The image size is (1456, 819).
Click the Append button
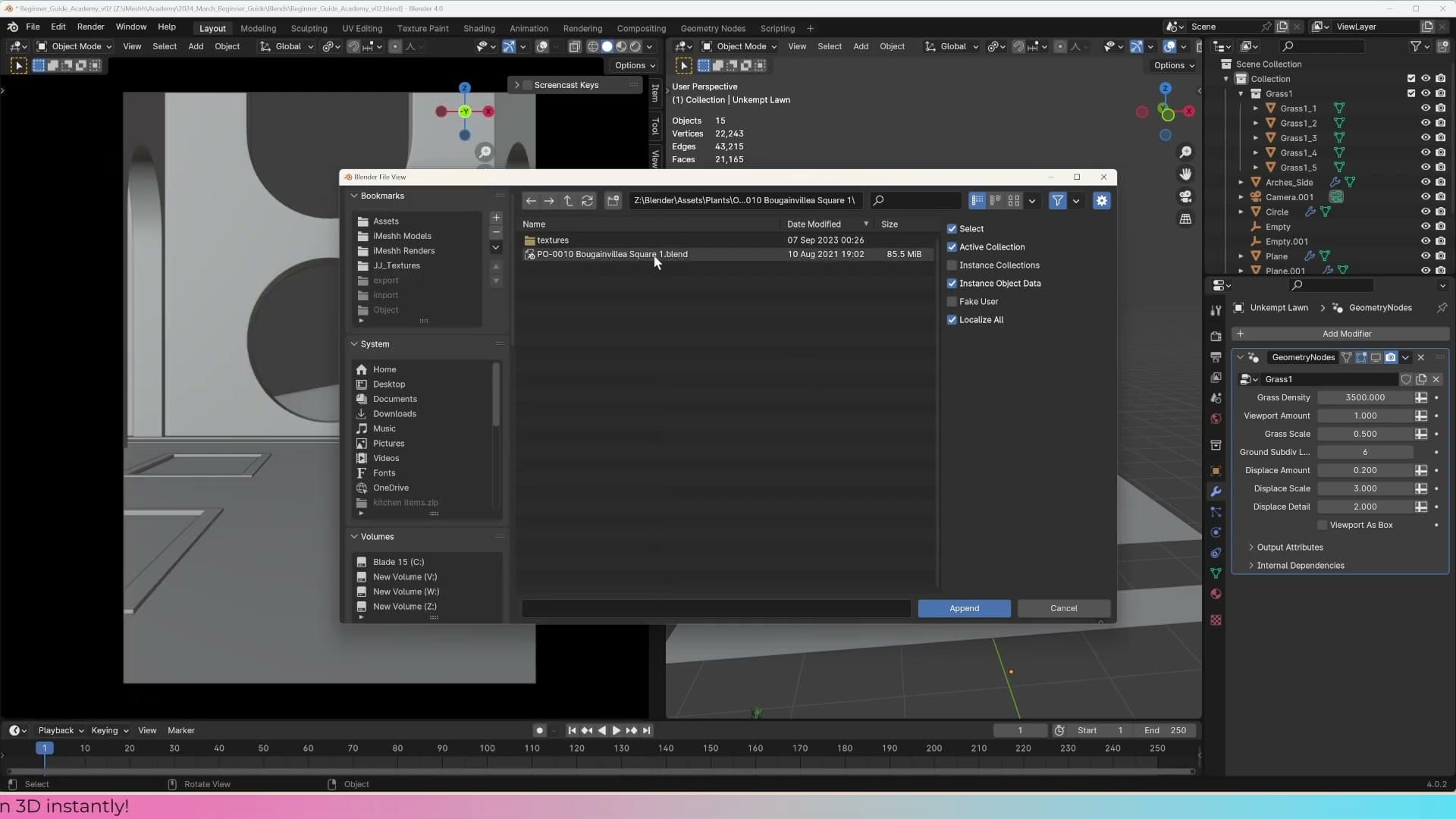click(965, 609)
